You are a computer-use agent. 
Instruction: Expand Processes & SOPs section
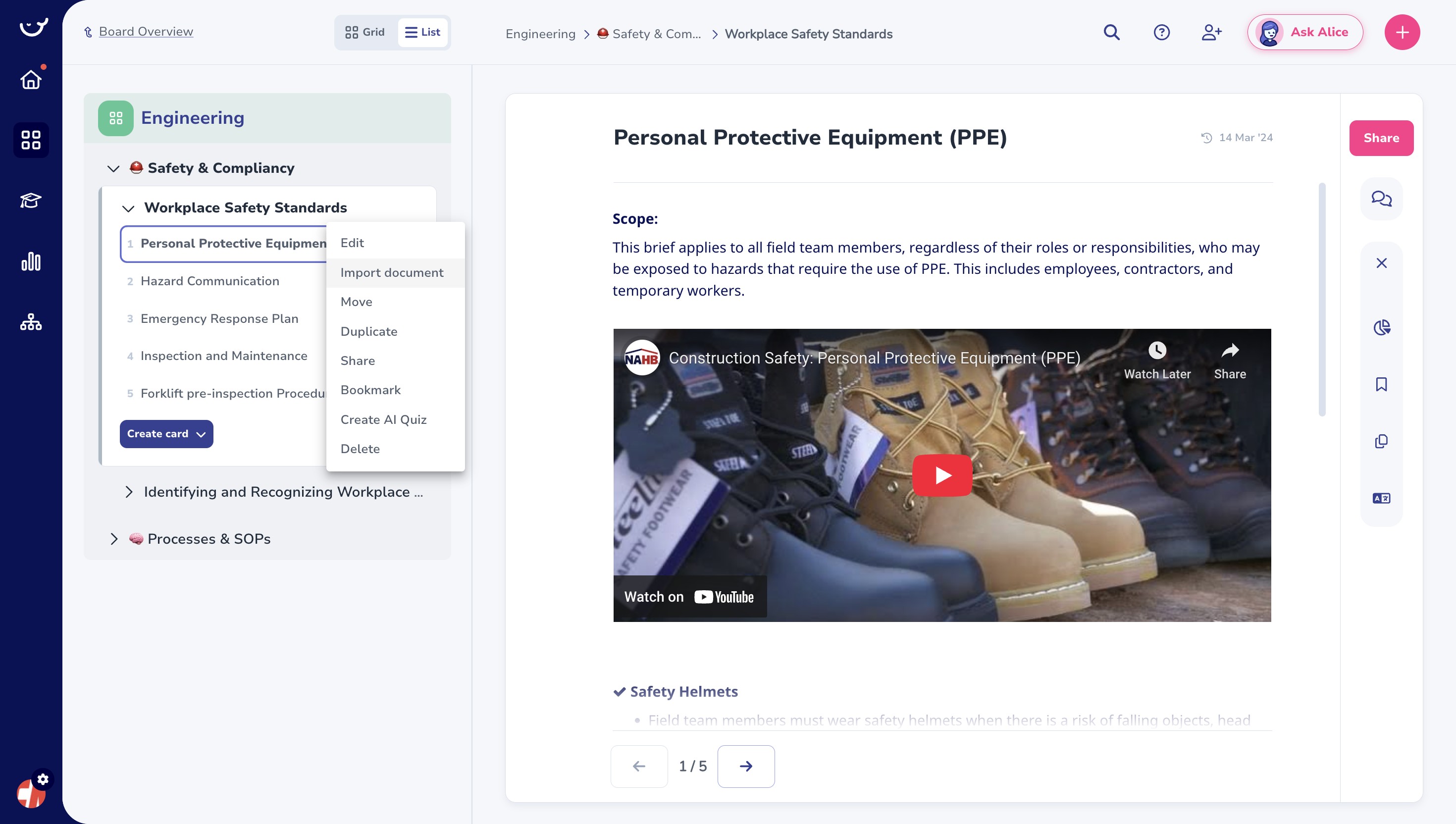(x=114, y=539)
